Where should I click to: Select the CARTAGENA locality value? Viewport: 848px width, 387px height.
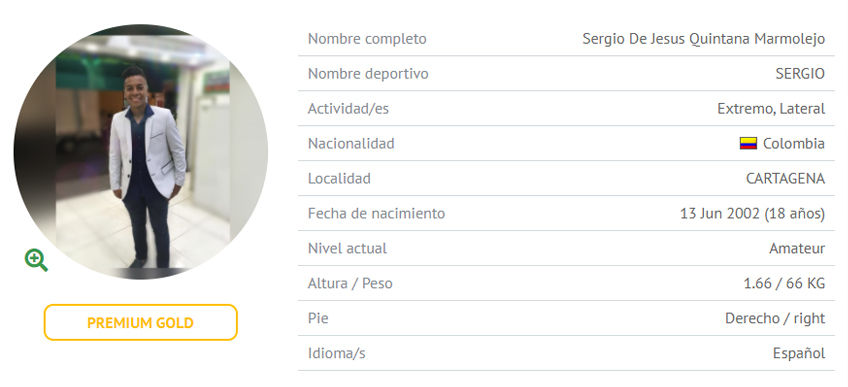tap(786, 178)
